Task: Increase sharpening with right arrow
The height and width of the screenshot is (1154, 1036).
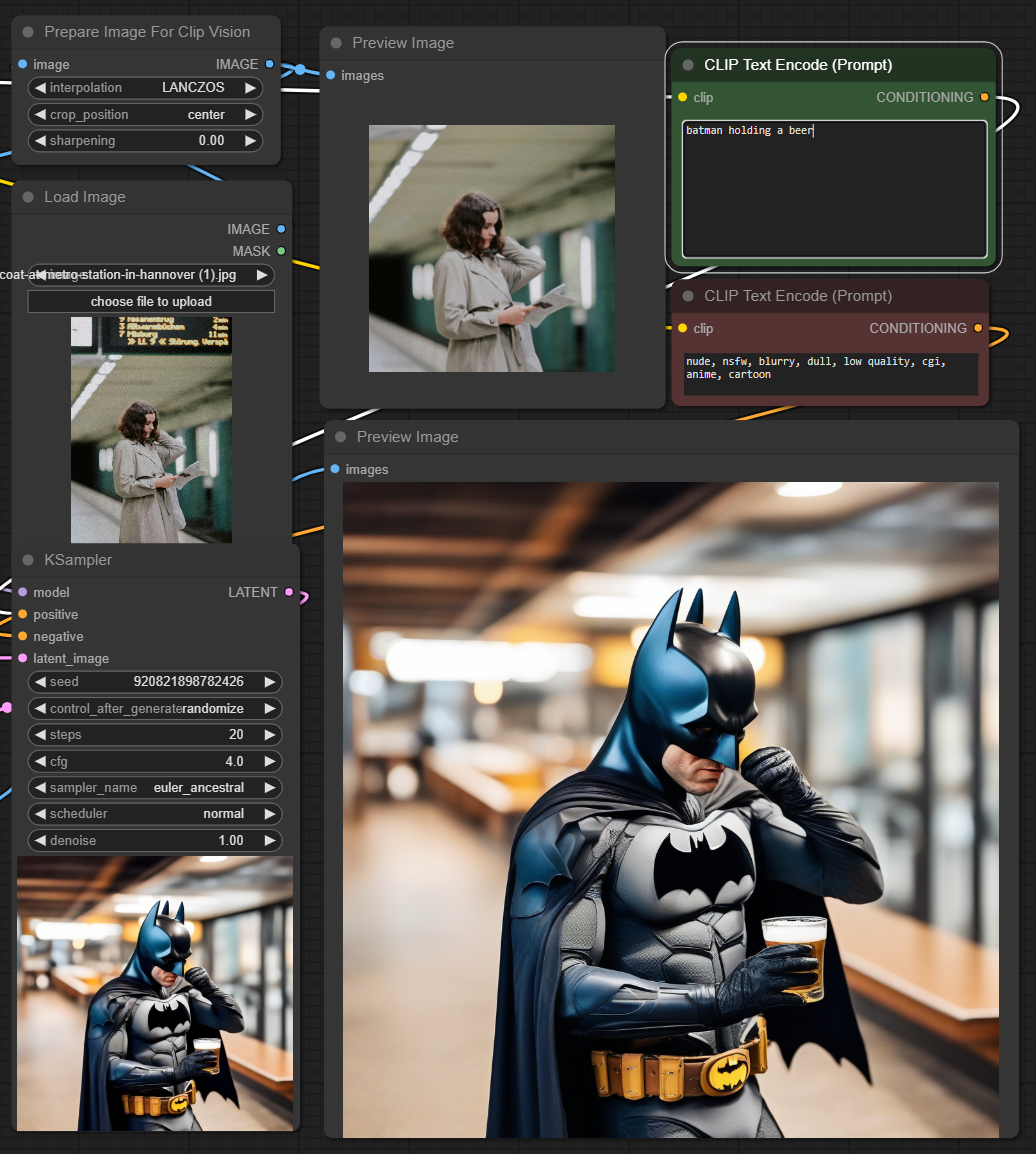Action: [x=251, y=141]
